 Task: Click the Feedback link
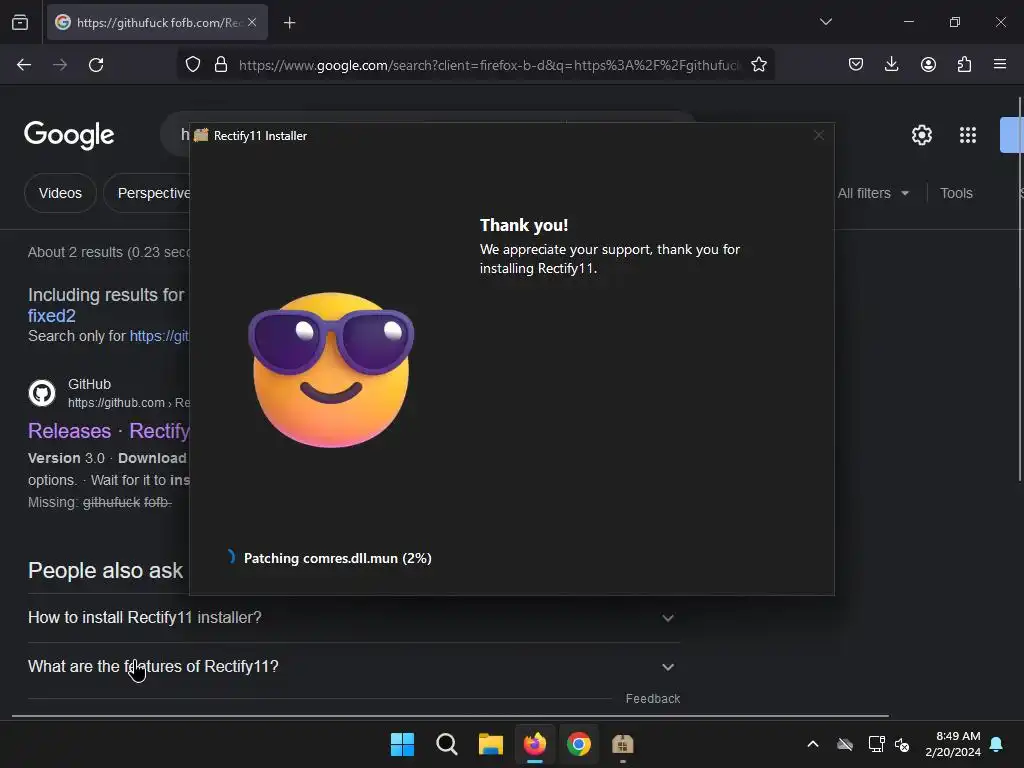point(652,699)
